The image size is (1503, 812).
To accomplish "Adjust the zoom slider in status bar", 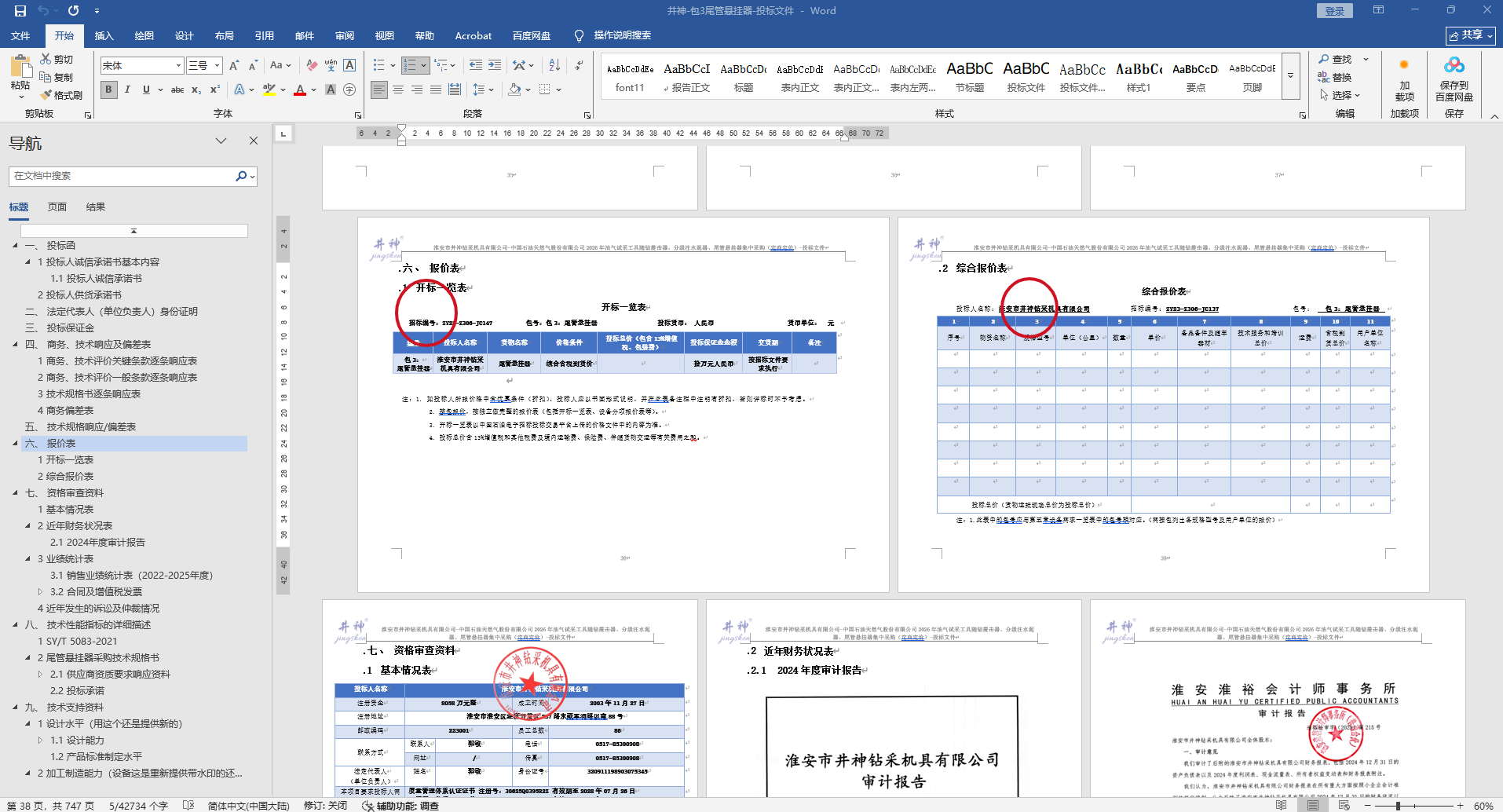I will pyautogui.click(x=1398, y=806).
